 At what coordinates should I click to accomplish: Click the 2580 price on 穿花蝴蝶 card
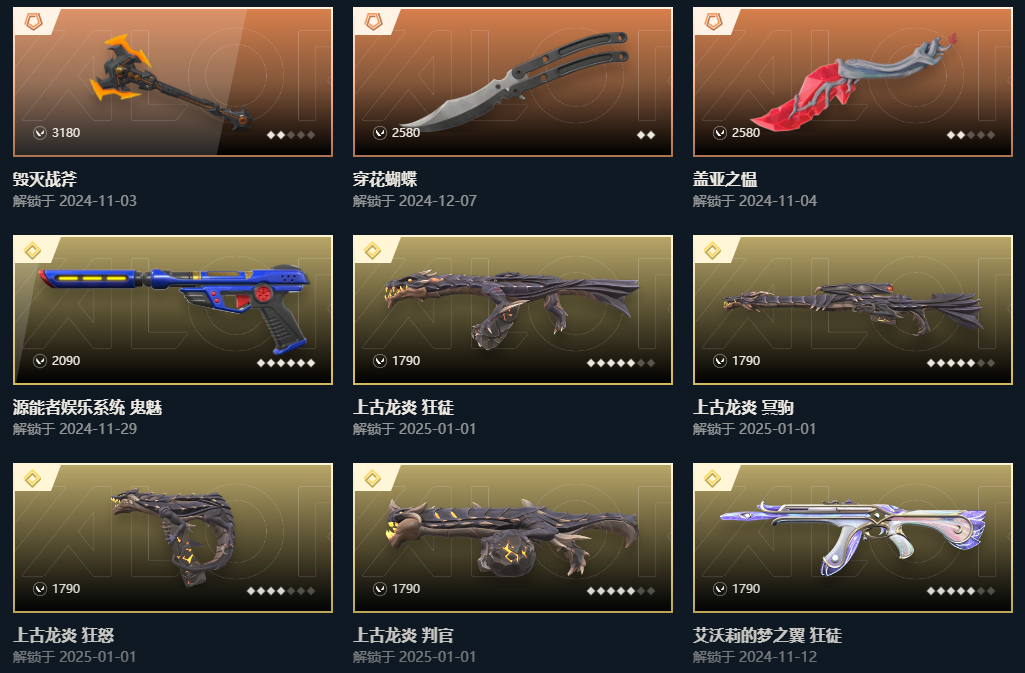pyautogui.click(x=405, y=133)
